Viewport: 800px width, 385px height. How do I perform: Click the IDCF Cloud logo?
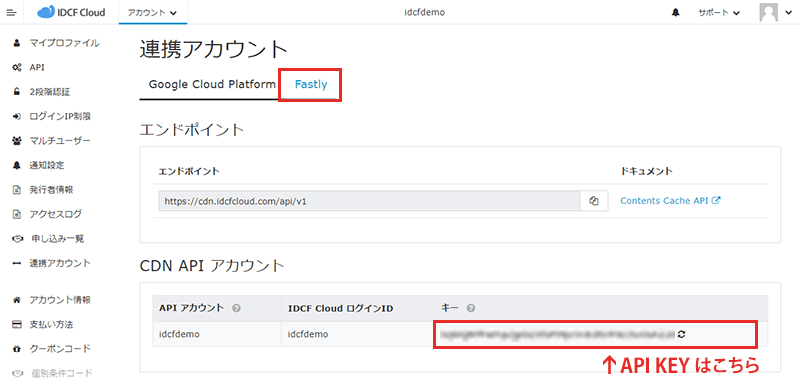coord(71,12)
